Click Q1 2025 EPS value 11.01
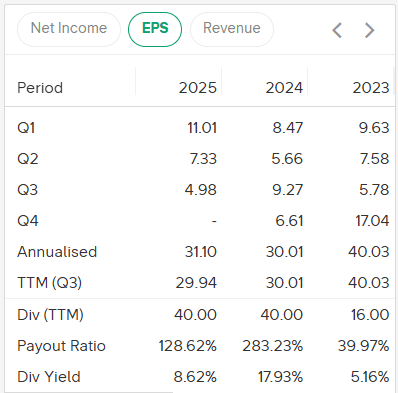This screenshot has height=393, width=398. [x=202, y=128]
